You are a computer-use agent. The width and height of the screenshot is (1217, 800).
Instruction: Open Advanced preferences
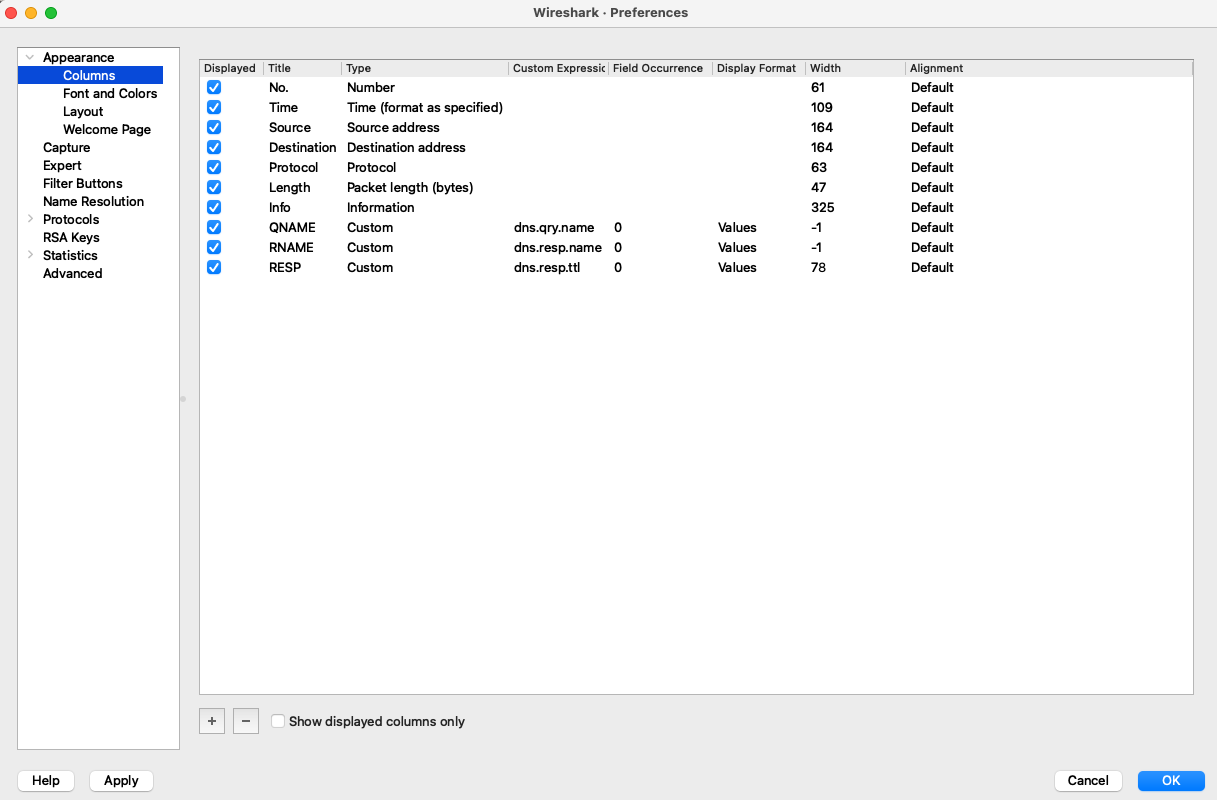(72, 273)
